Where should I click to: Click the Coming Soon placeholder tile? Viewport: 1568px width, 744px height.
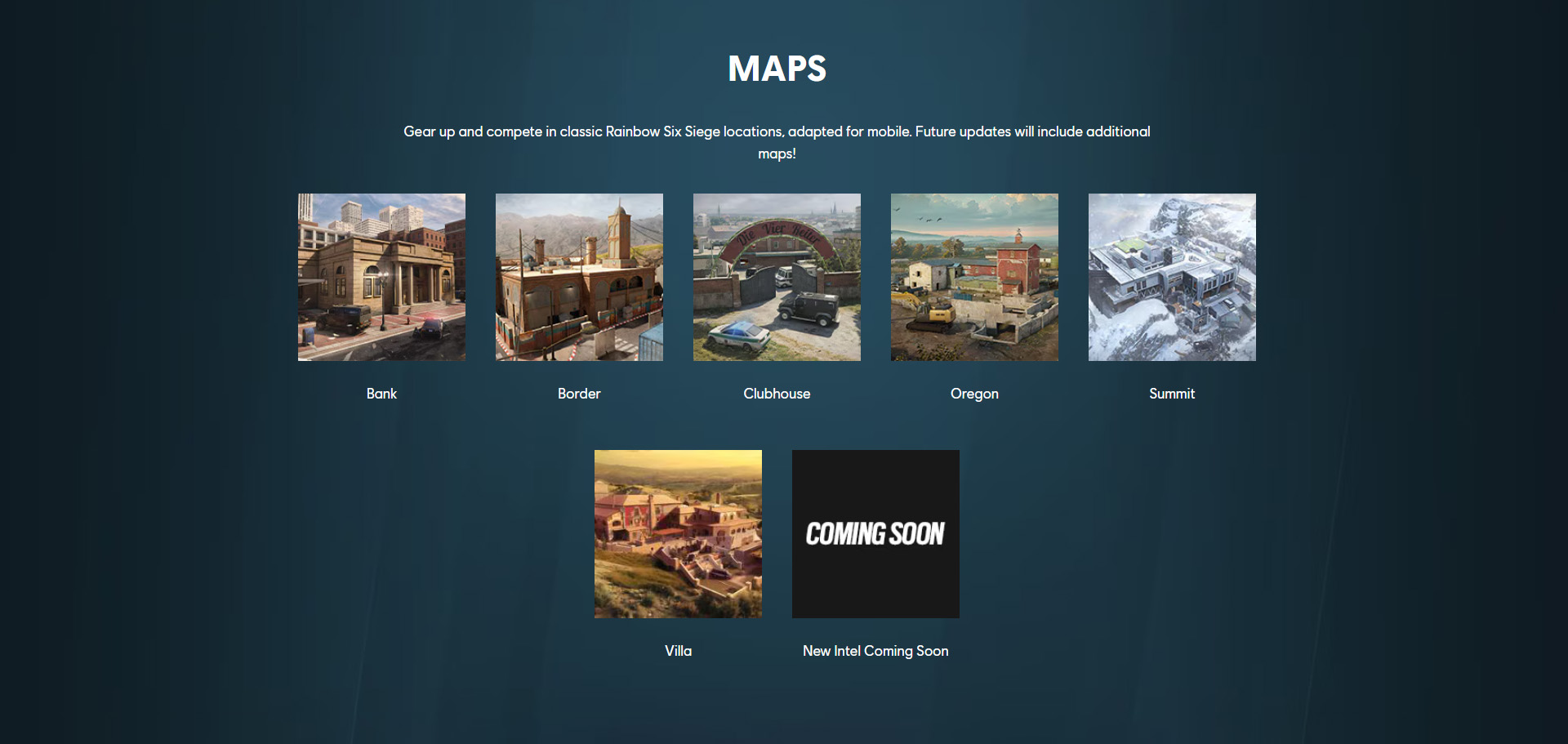(875, 533)
